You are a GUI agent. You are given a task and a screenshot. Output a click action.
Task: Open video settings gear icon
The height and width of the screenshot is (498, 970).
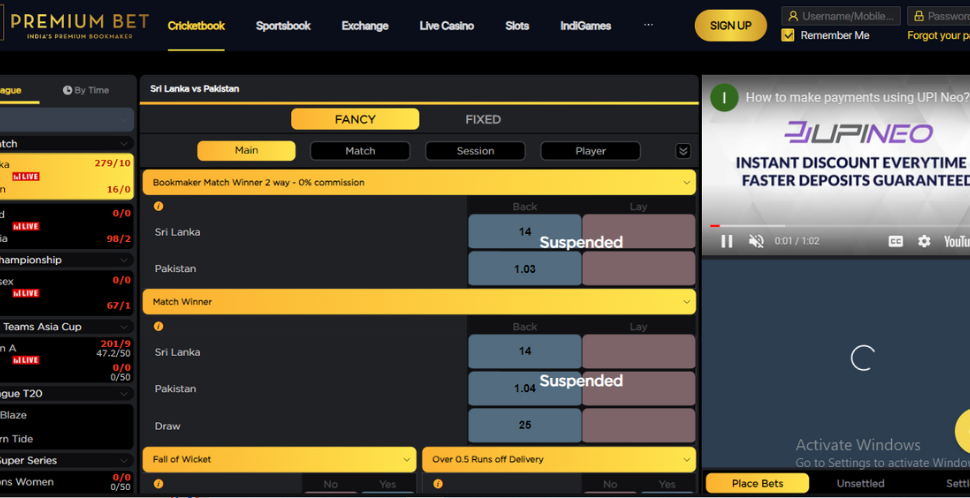(924, 241)
